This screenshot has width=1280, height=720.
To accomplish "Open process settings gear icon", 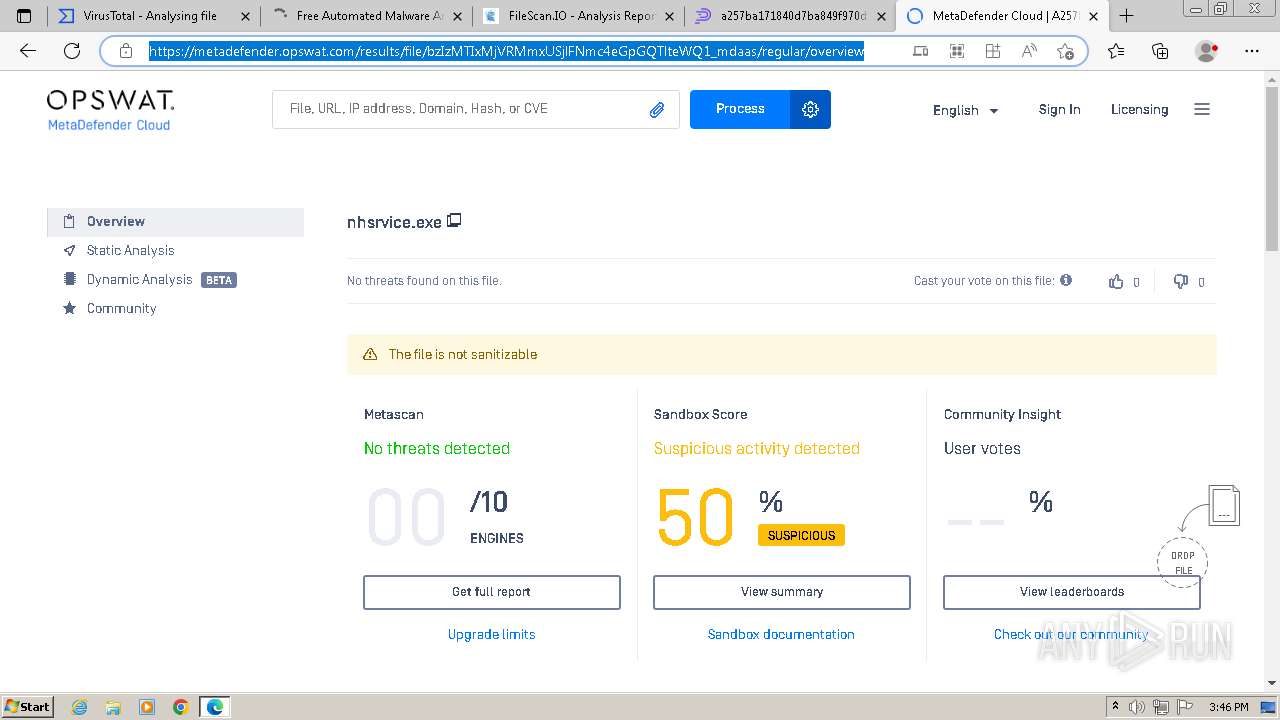I will click(810, 109).
